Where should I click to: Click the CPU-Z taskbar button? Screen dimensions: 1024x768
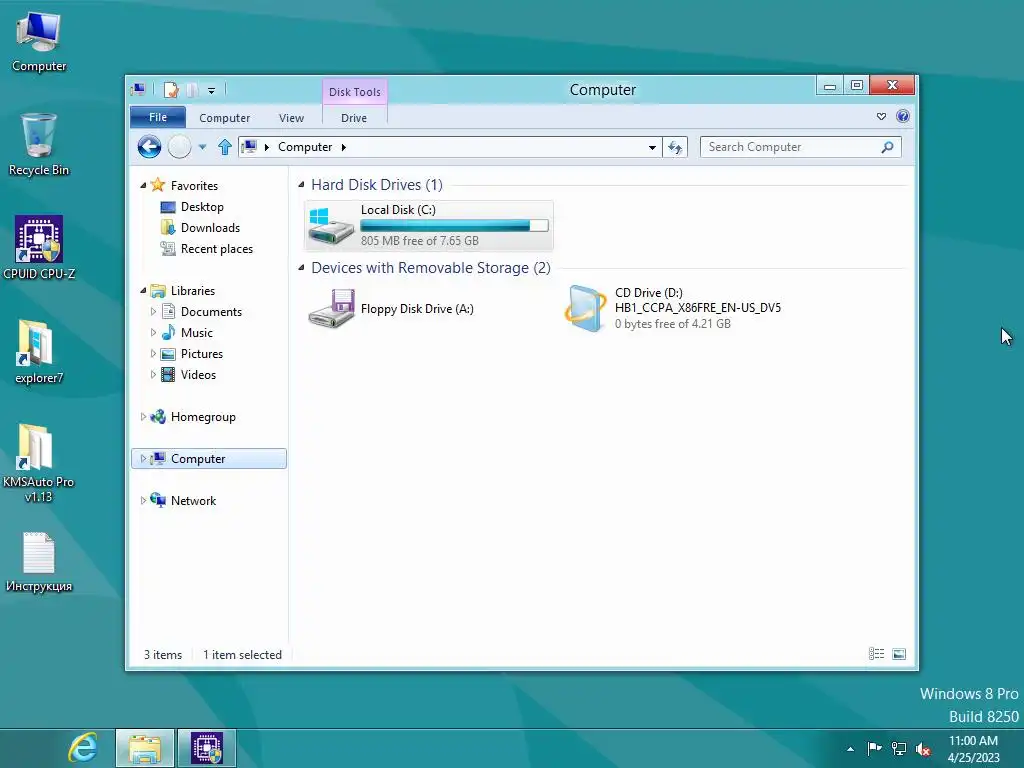[x=207, y=748]
